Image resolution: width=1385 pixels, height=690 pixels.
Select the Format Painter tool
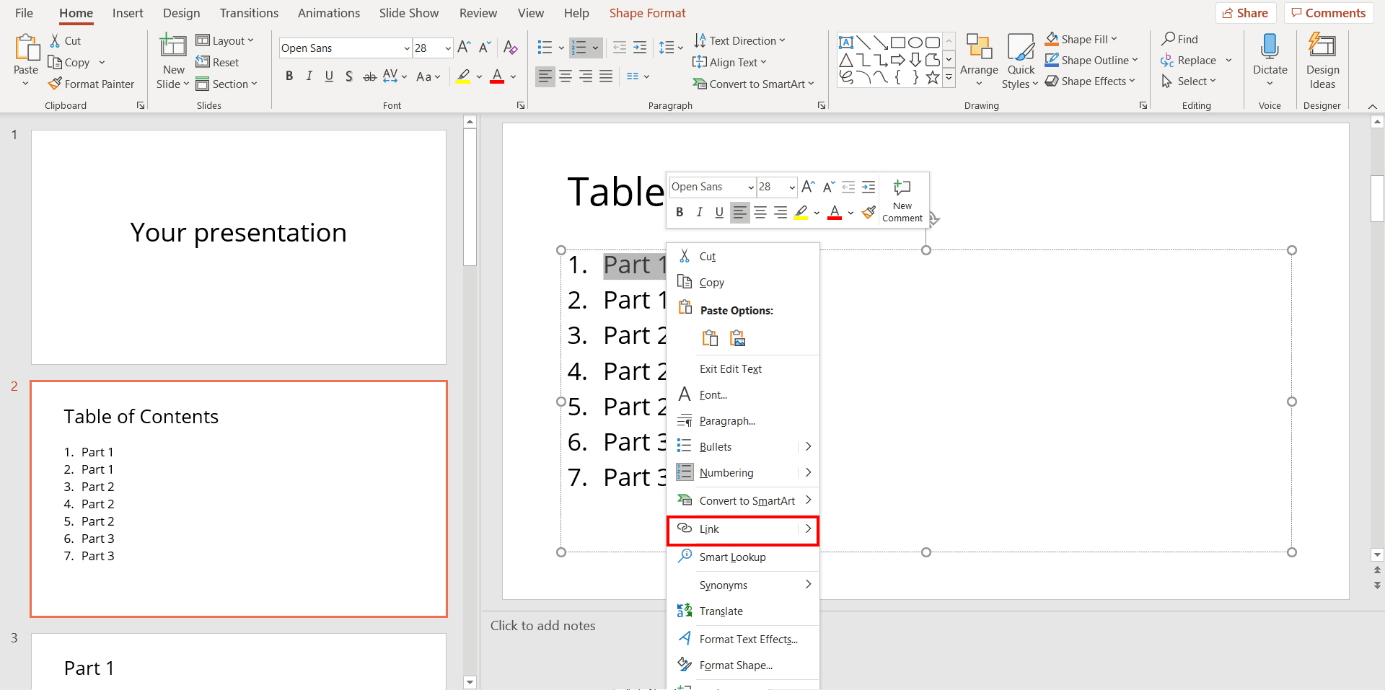coord(92,83)
